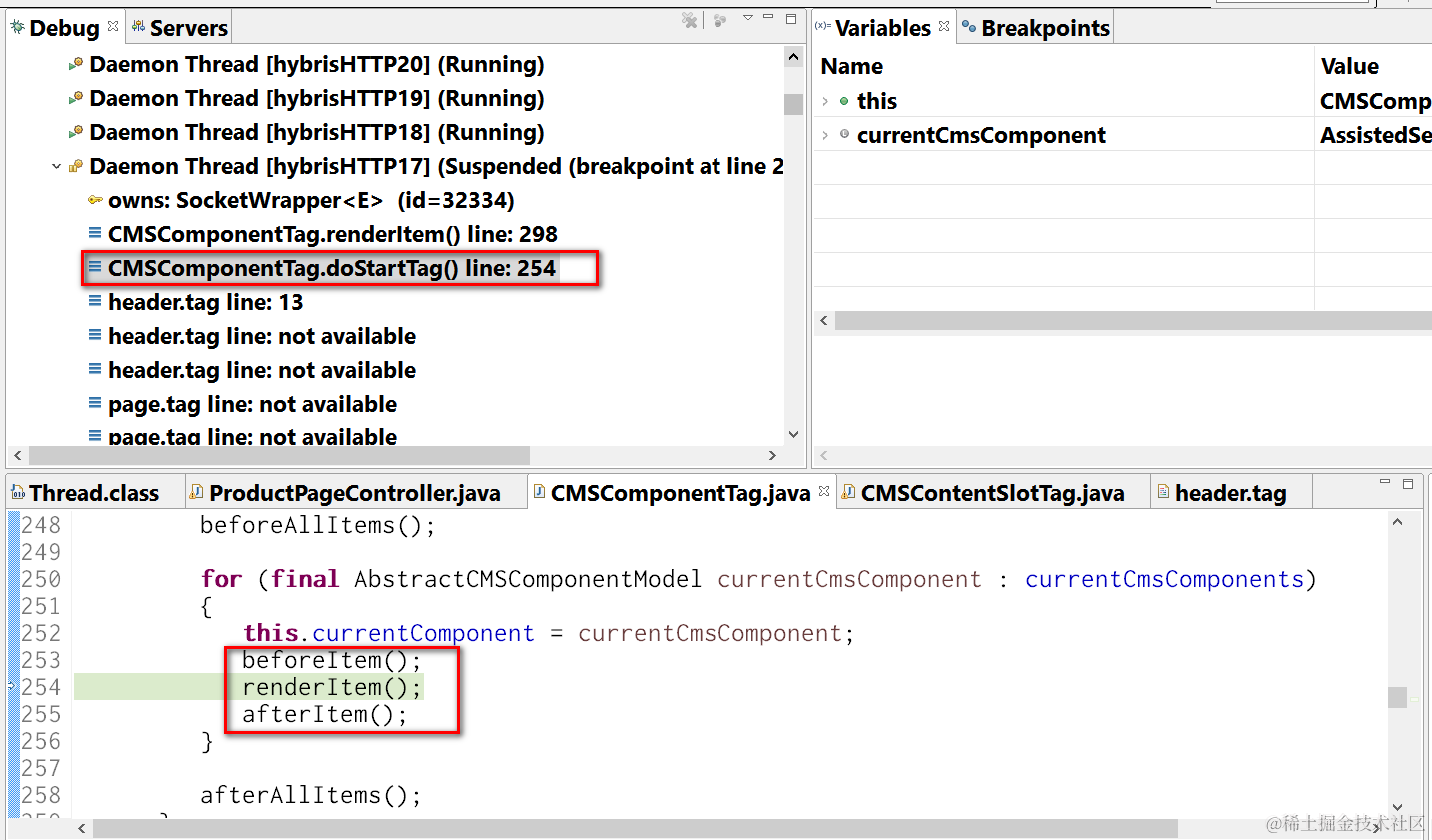The width and height of the screenshot is (1432, 840).
Task: Click thread icon of hybrisHTTP20
Action: point(75,65)
